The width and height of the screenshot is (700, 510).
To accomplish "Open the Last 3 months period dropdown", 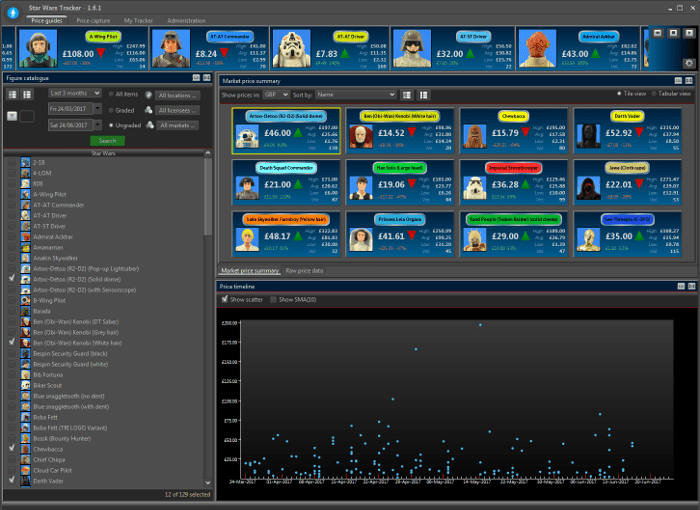I will pyautogui.click(x=75, y=93).
